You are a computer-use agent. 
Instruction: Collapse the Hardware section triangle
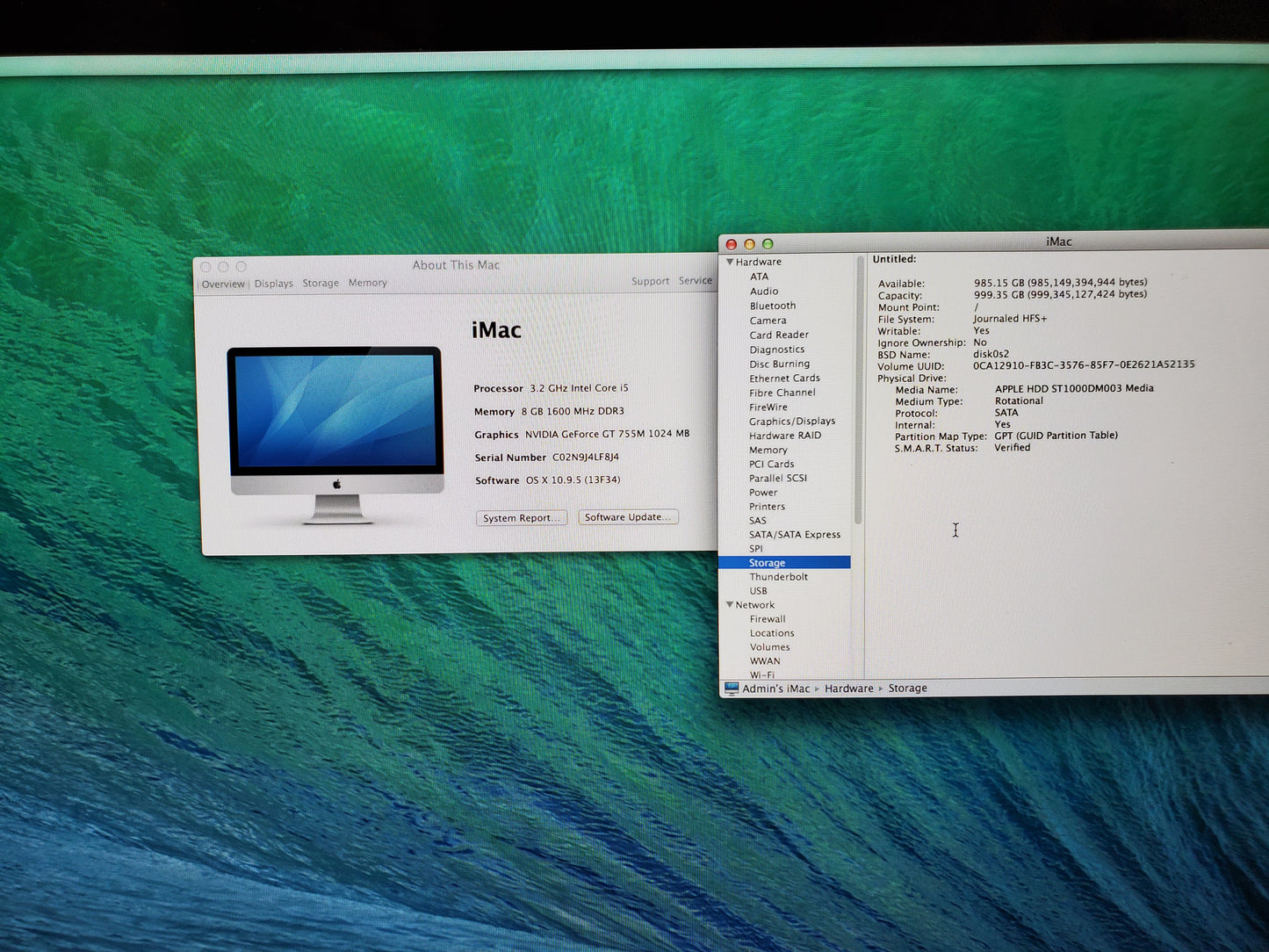(x=730, y=262)
